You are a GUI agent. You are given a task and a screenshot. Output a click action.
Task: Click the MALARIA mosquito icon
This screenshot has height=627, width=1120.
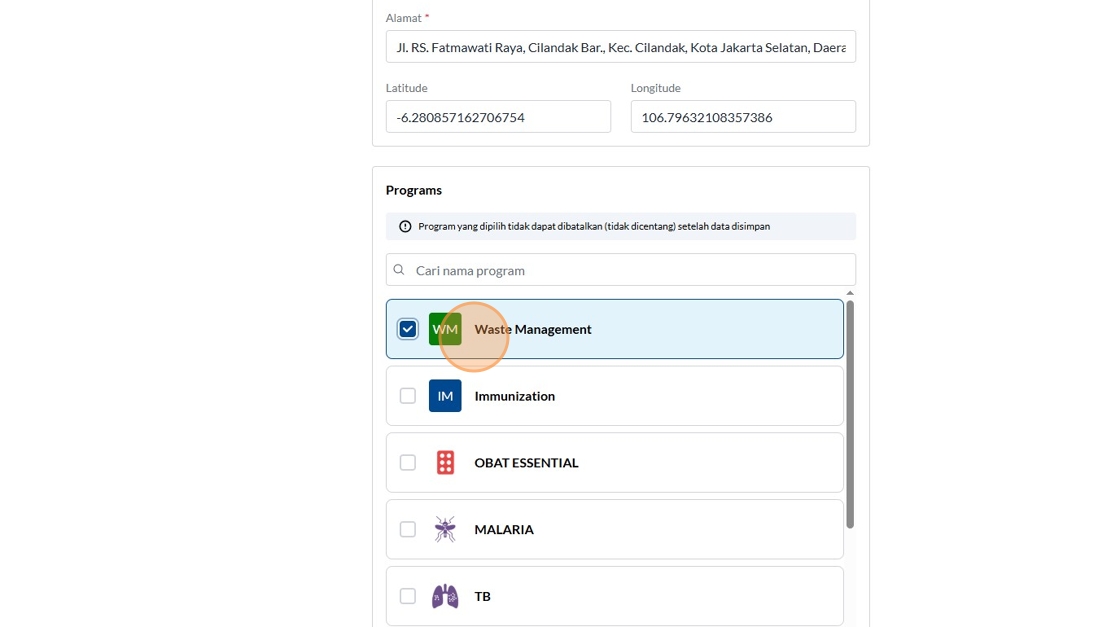(x=445, y=529)
